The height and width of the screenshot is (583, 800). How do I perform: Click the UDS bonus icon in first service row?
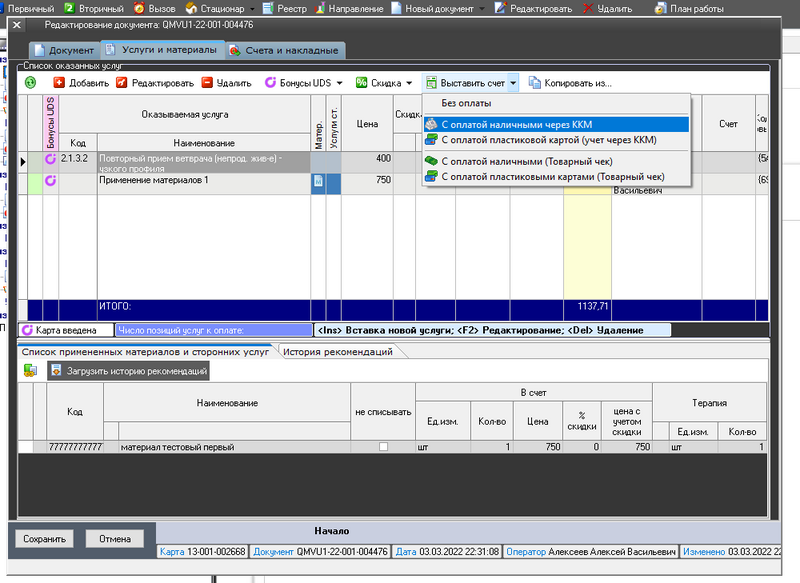click(x=50, y=159)
